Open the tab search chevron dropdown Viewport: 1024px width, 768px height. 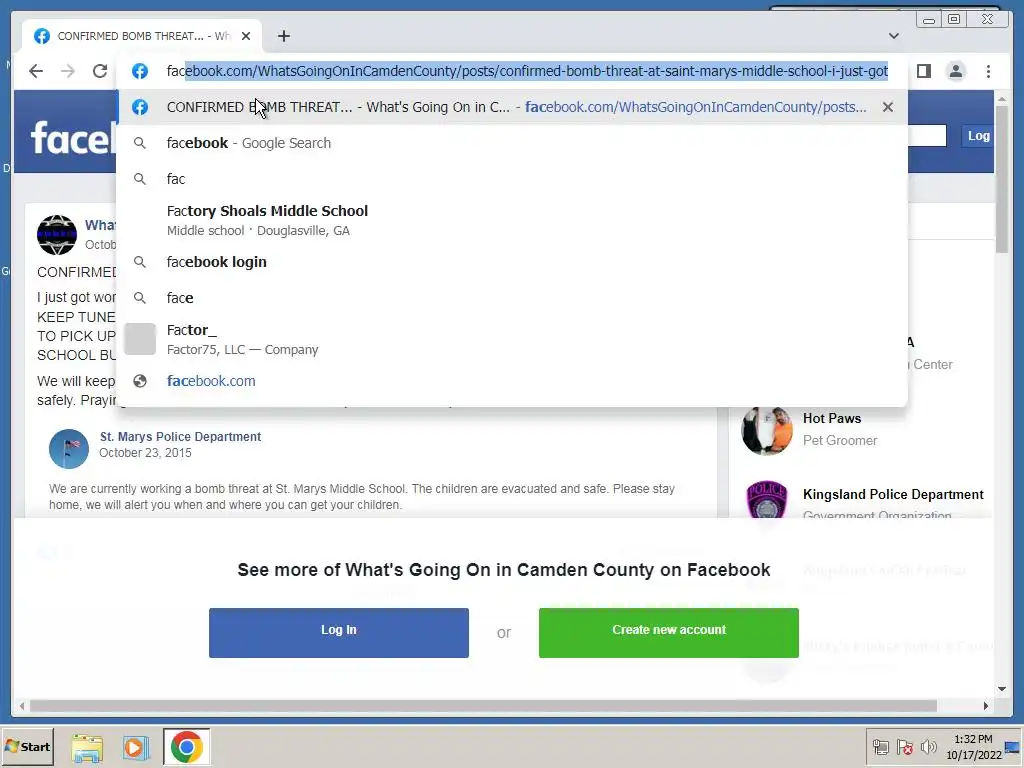pos(894,36)
